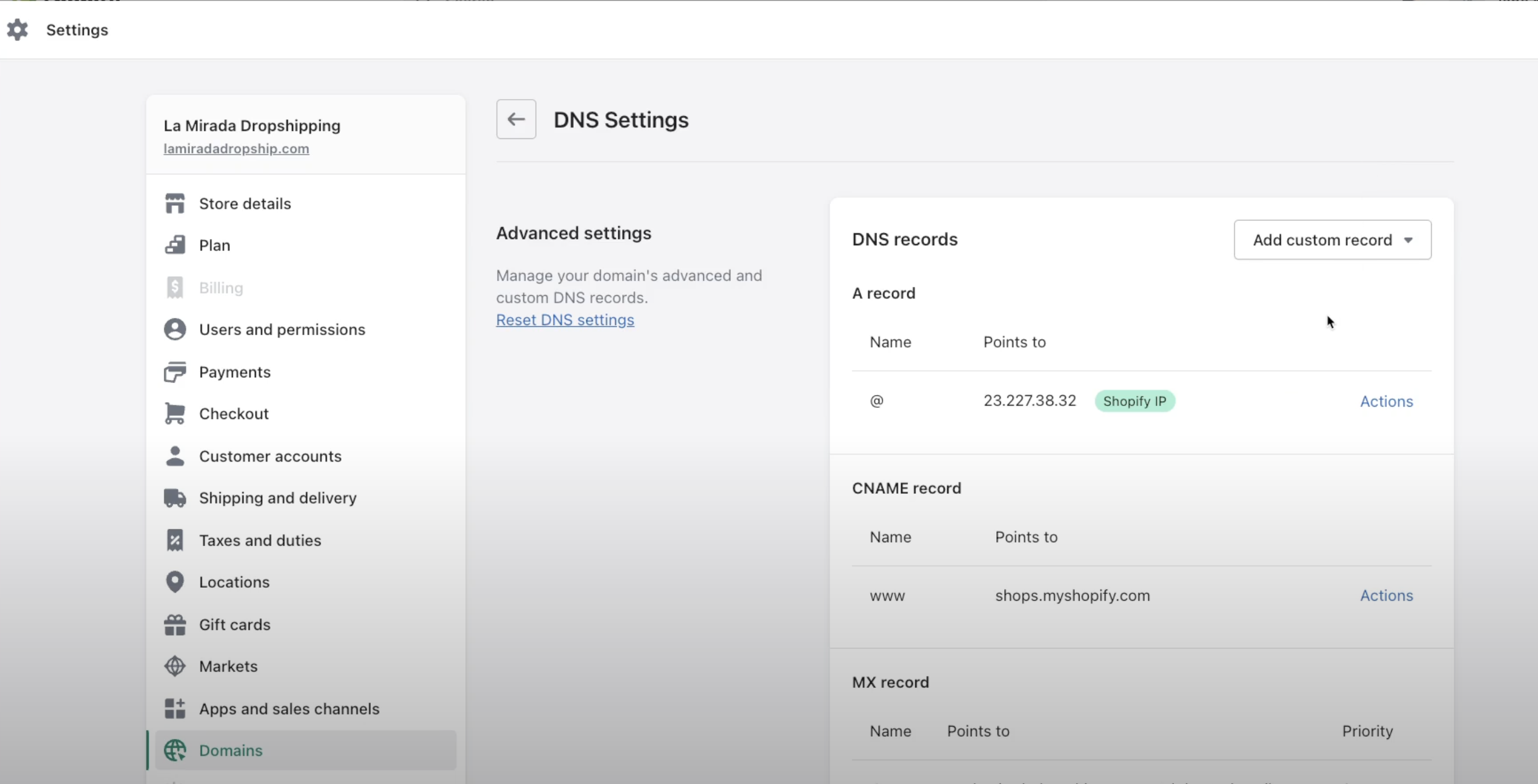
Task: Open Checkout using the cart icon
Action: click(x=175, y=414)
